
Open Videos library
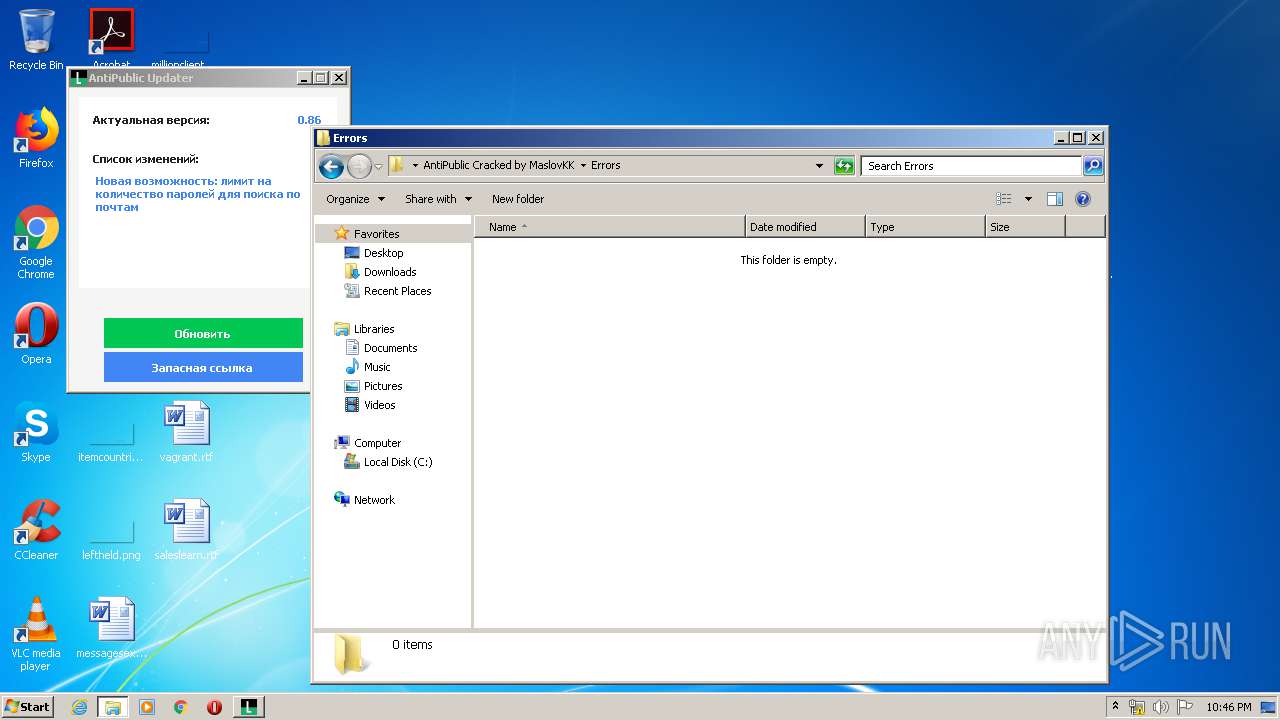click(379, 405)
